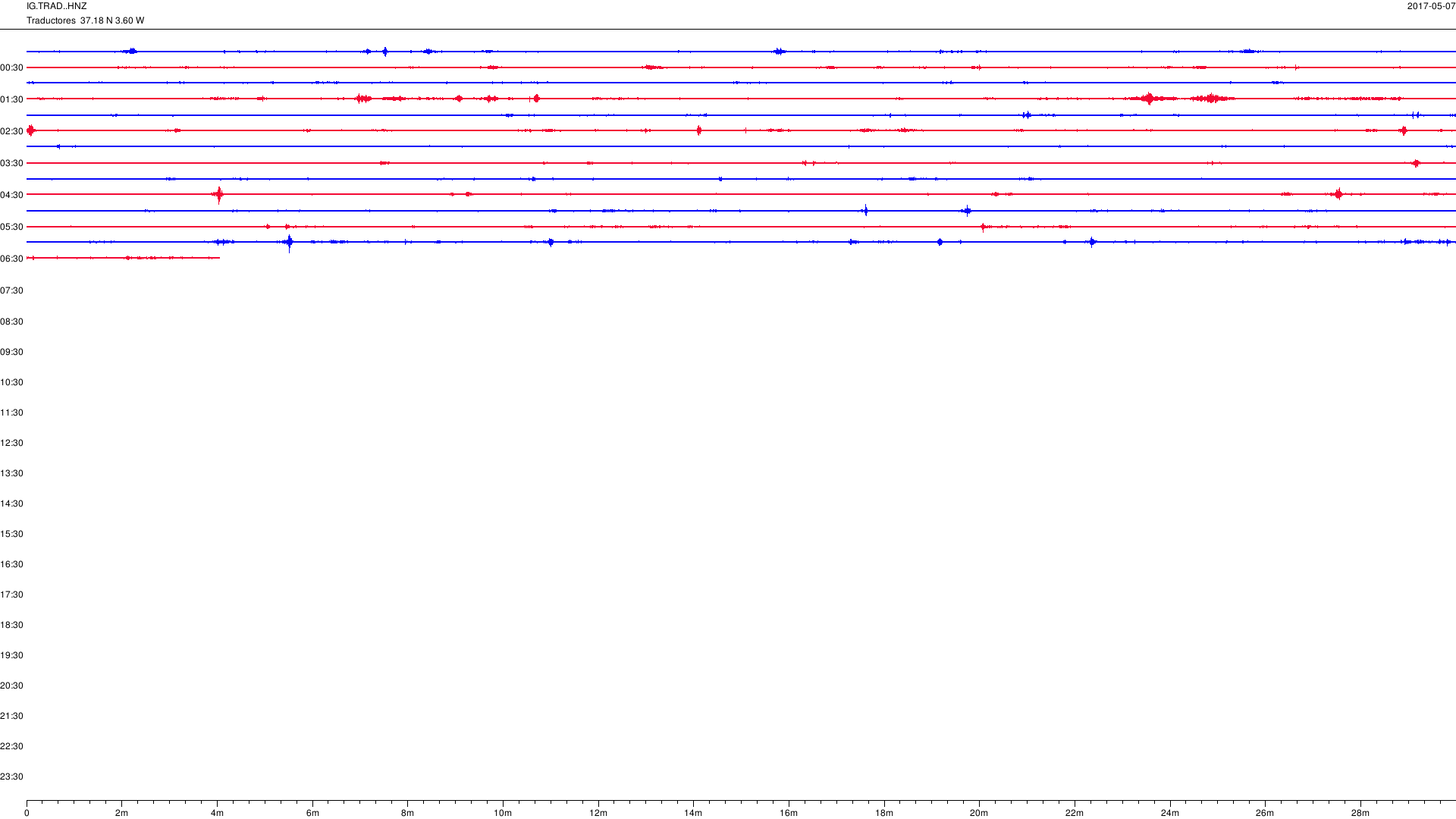Click the 28m axis label
This screenshot has width=1456, height=819.
coord(1360,813)
